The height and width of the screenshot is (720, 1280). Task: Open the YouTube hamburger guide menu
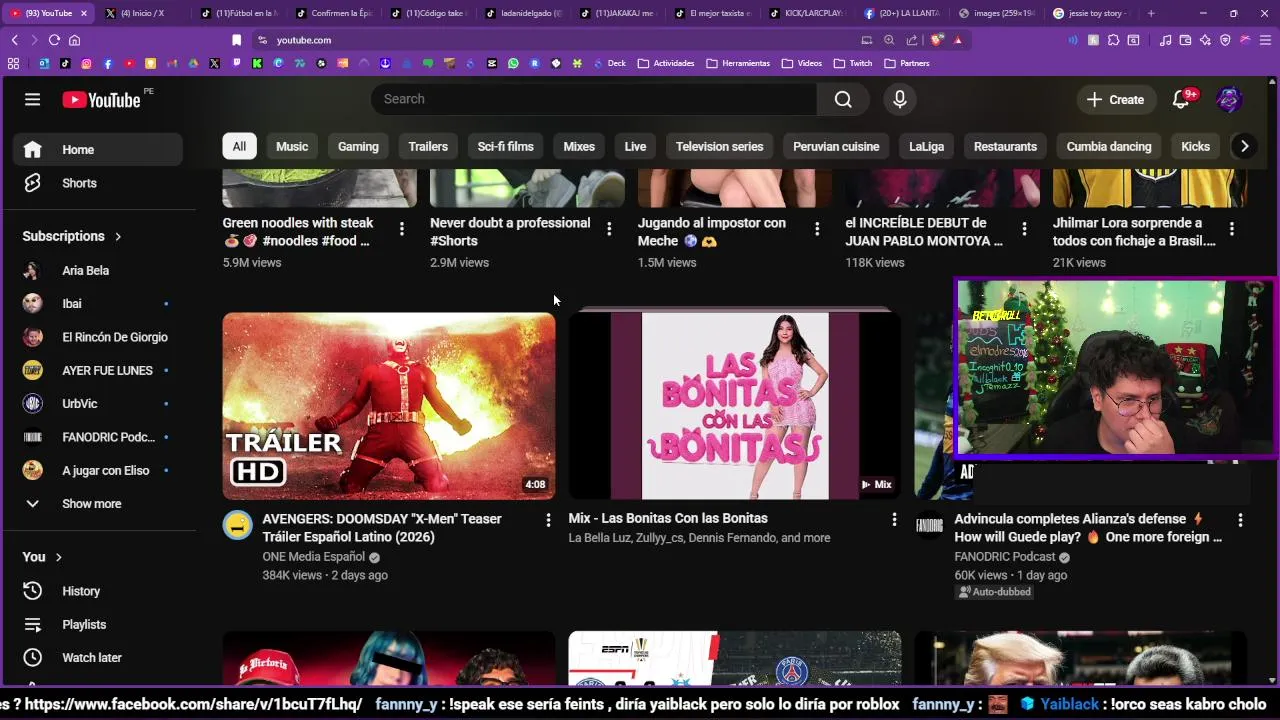[x=32, y=99]
